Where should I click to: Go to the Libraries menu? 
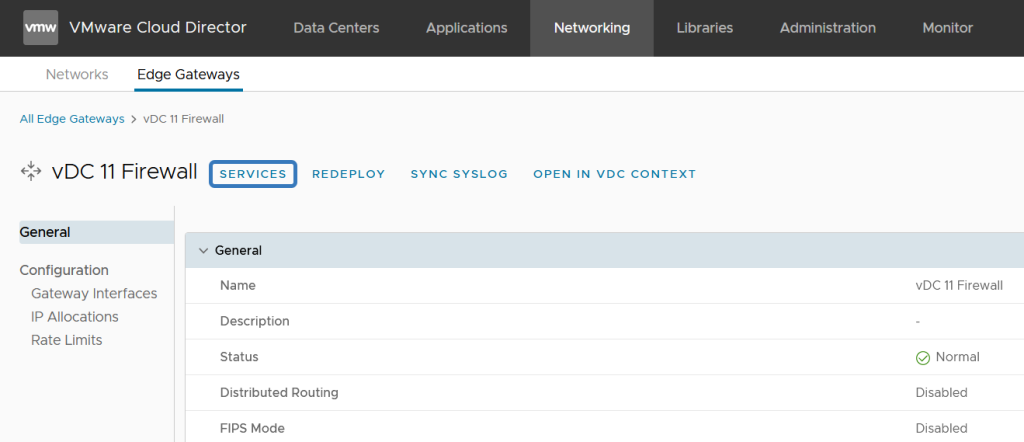pyautogui.click(x=705, y=28)
